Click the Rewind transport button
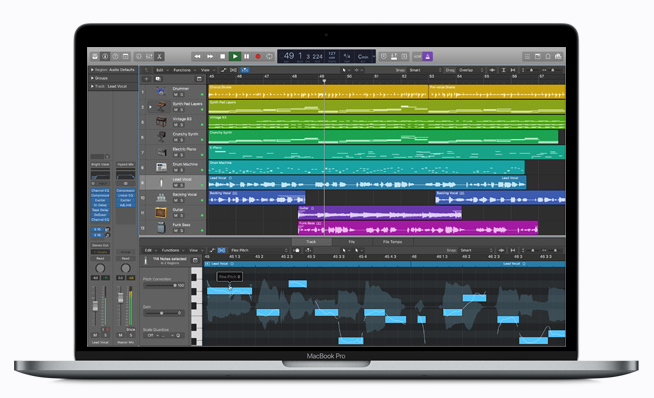The image size is (654, 398). [x=197, y=56]
